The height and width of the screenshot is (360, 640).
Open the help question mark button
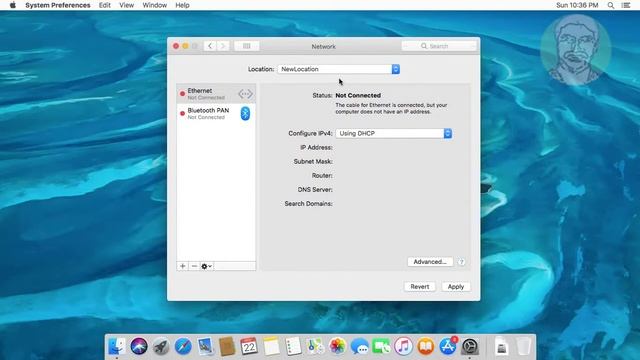(x=461, y=262)
